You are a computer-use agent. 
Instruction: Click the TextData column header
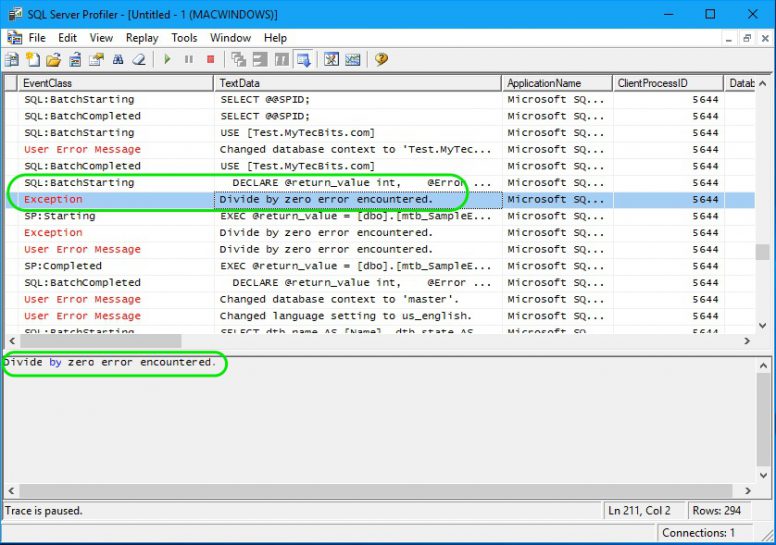click(x=357, y=83)
